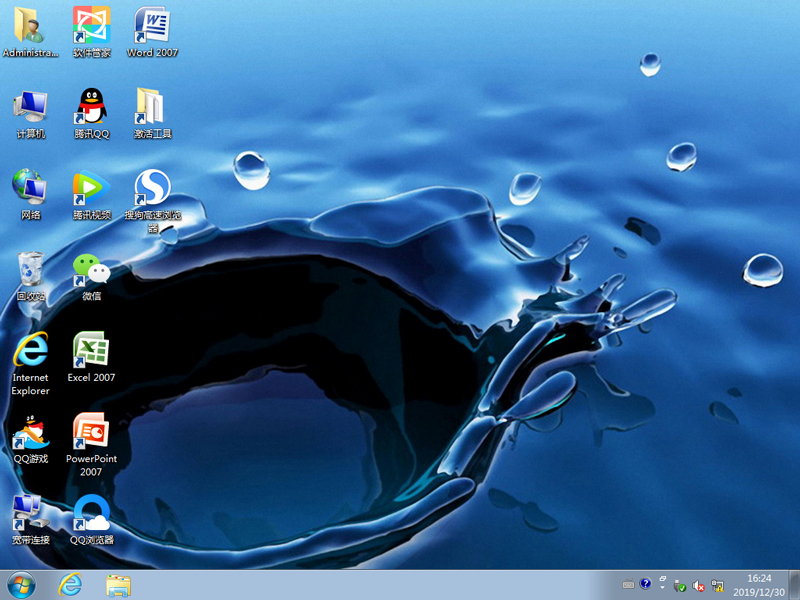This screenshot has height=600, width=800.
Task: Open the 回收站 recycle bin
Action: point(30,270)
